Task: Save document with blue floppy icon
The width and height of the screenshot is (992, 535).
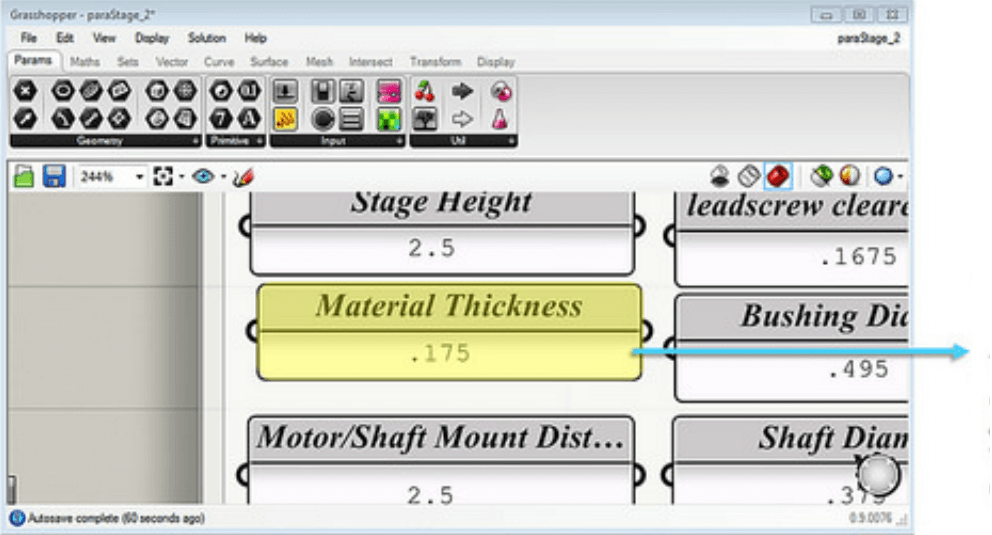Action: (54, 176)
